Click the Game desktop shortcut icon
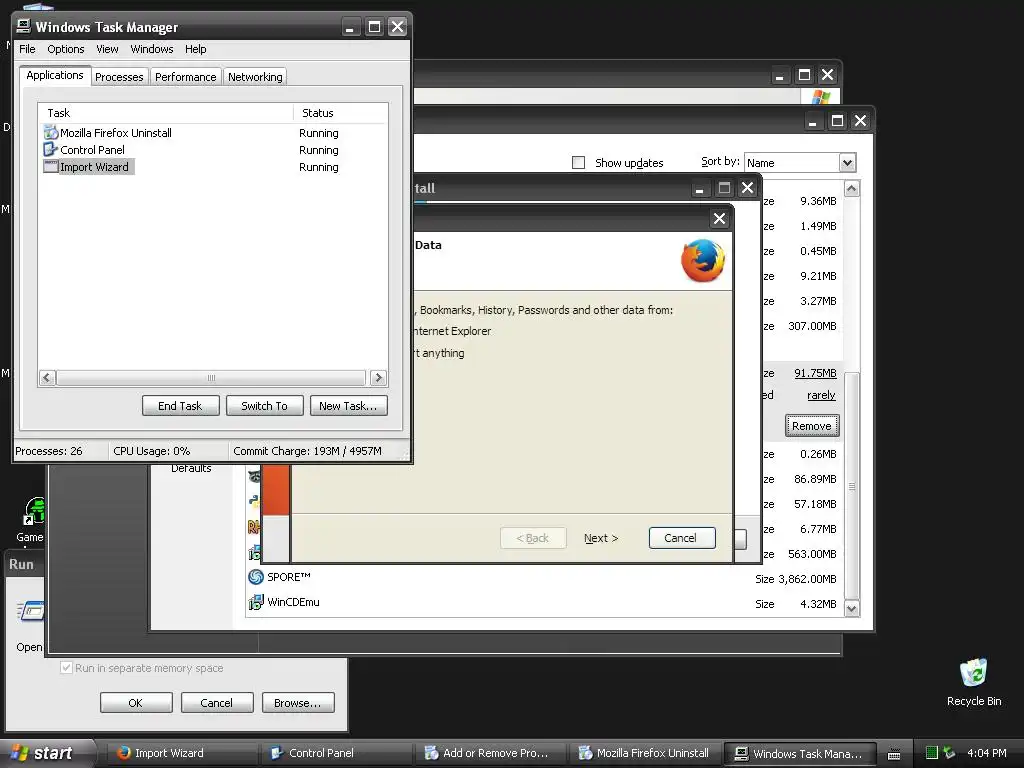This screenshot has width=1024, height=768. pyautogui.click(x=35, y=511)
